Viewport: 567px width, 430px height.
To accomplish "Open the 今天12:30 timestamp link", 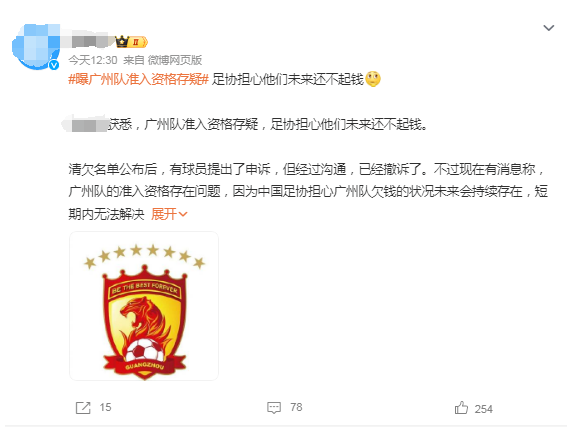I will [x=93, y=60].
